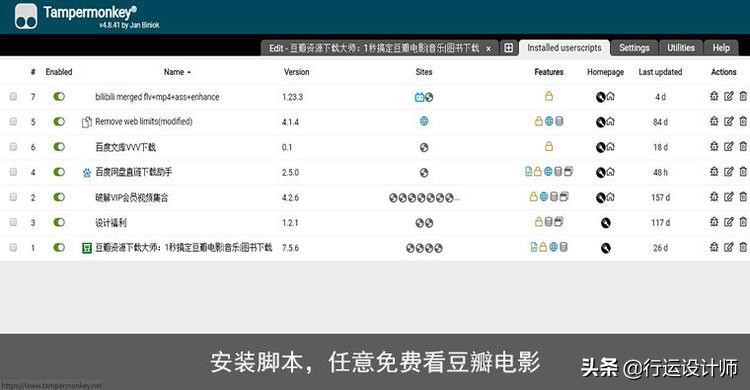Open 豆瓣资源下载大师 script name link
The height and width of the screenshot is (390, 750).
click(x=183, y=247)
